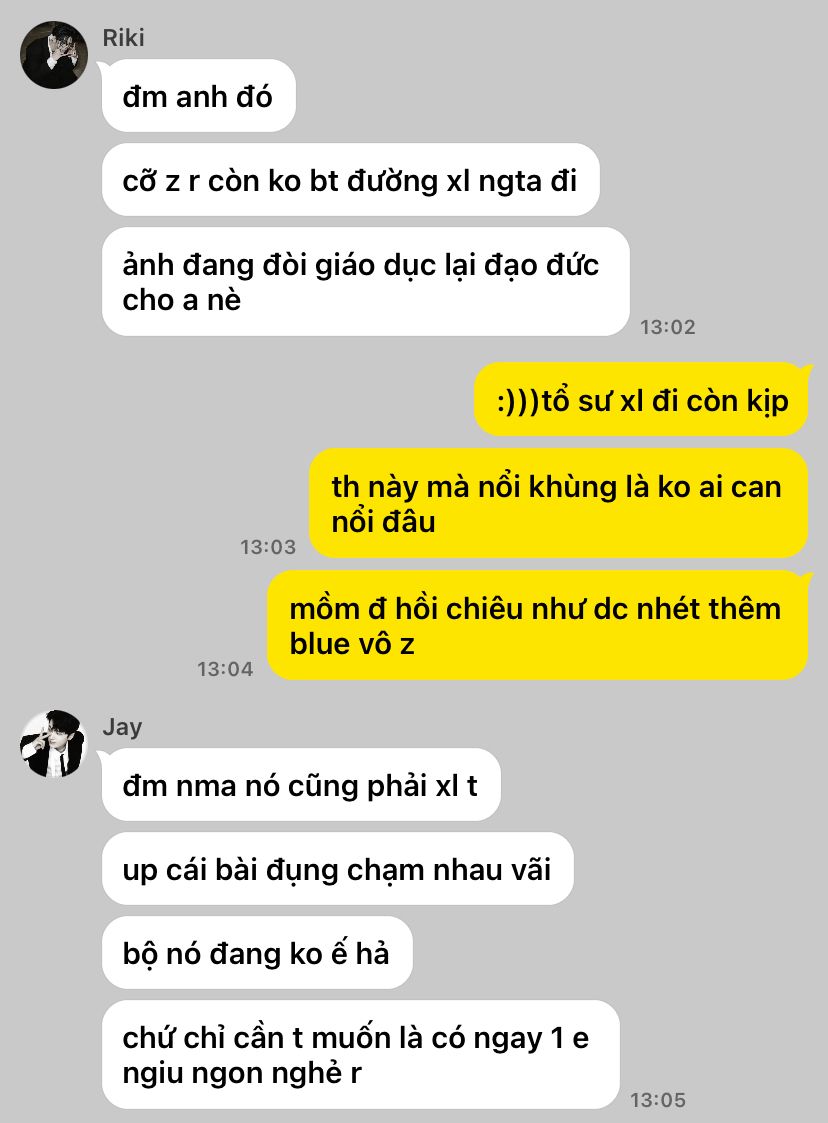The height and width of the screenshot is (1123, 828).
Task: Click the 13:04 timestamp
Action: 225,669
